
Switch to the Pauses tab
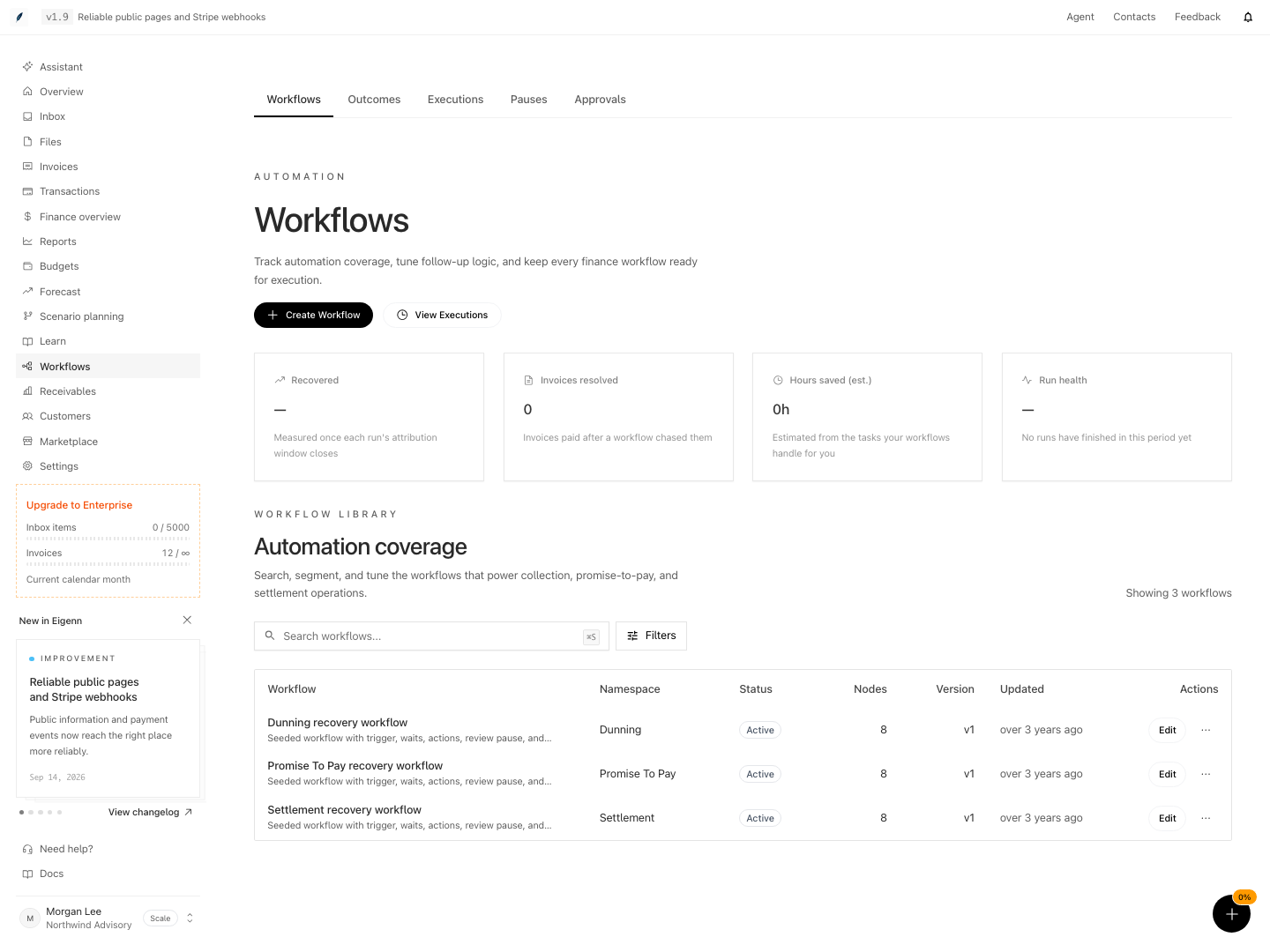(x=528, y=100)
